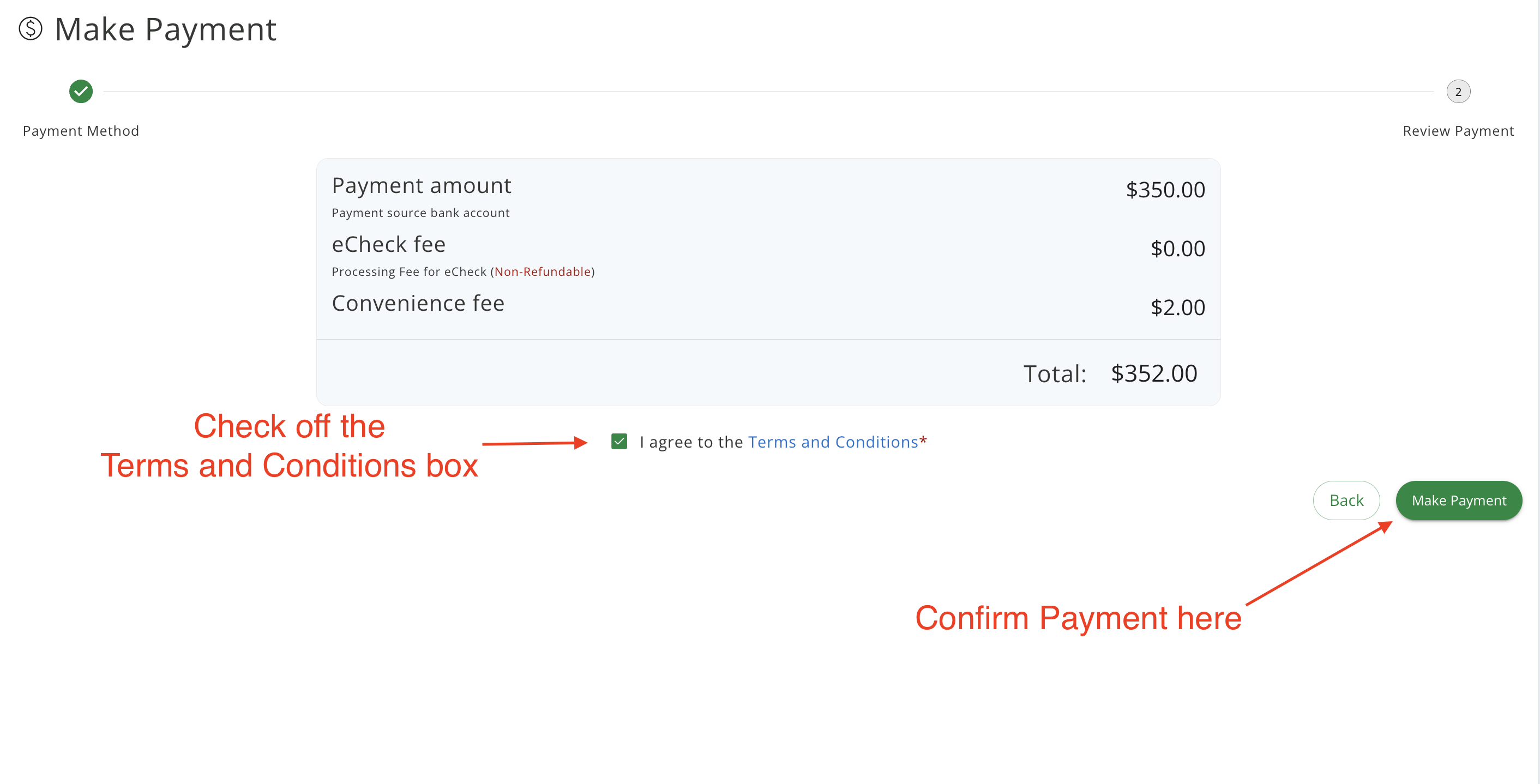Click the stepper progress line between steps
This screenshot has width=1540, height=784.
click(768, 92)
